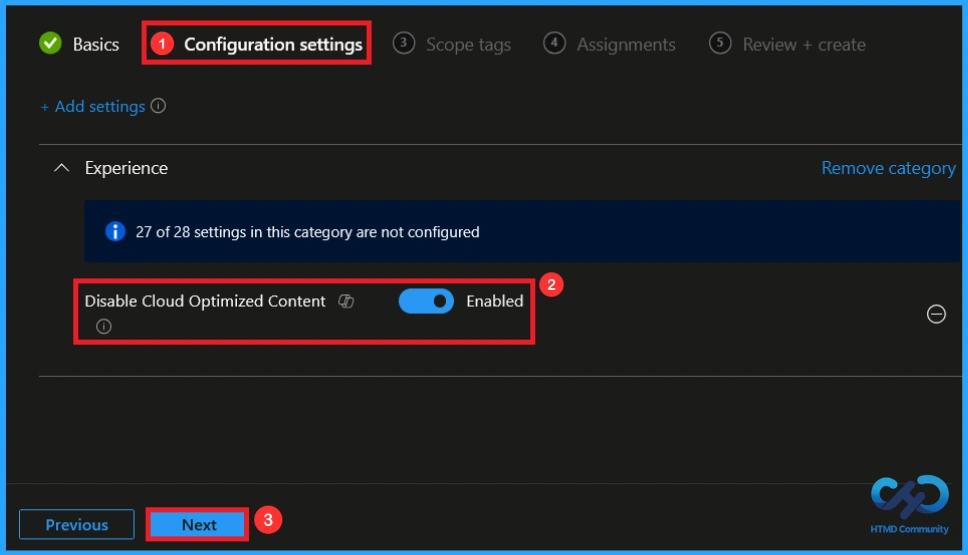Click the 'Disable Cloud Optimized Content' label
Screen dimensions: 968x555
point(205,301)
